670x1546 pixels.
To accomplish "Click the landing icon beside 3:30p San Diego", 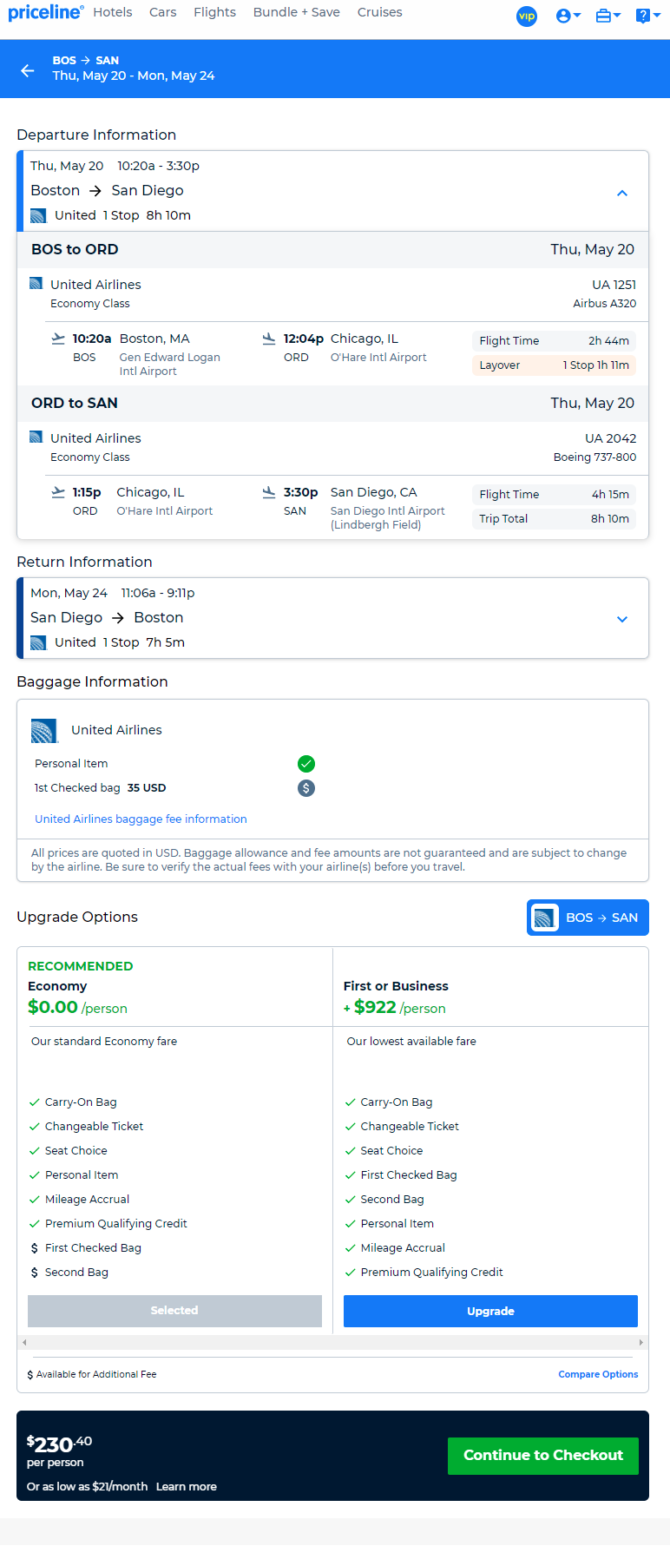I will click(x=268, y=492).
